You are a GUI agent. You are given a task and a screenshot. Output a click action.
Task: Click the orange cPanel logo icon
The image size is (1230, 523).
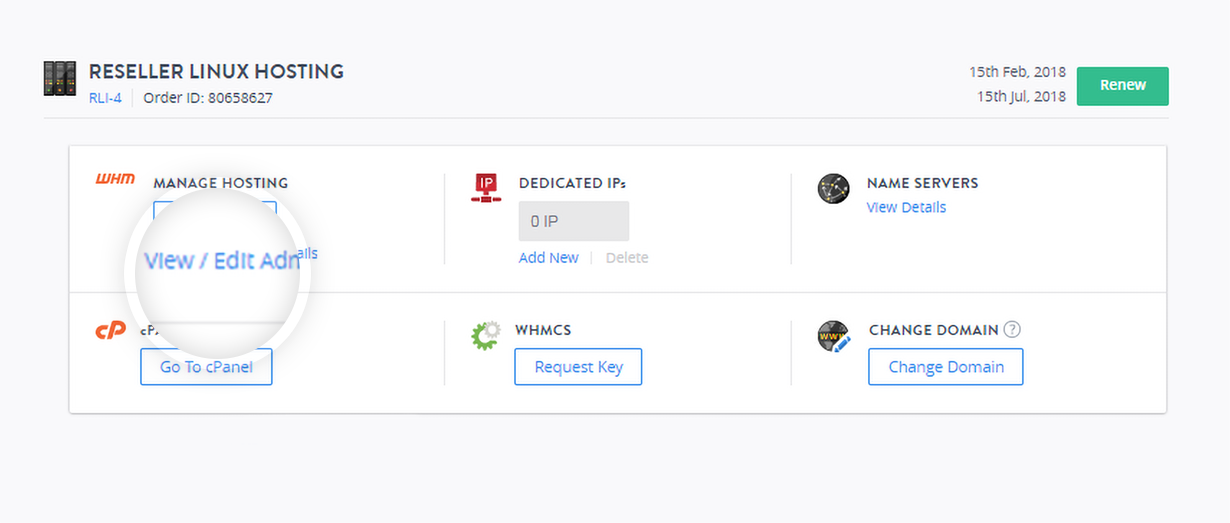(110, 330)
